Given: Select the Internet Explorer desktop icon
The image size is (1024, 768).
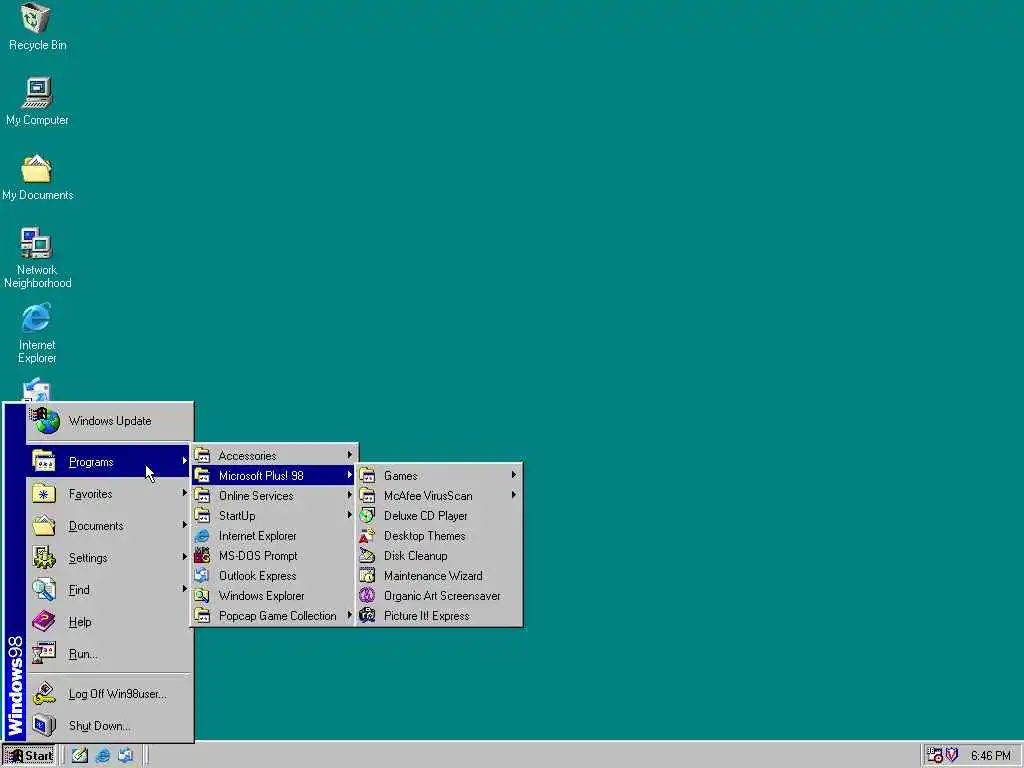Looking at the screenshot, I should pos(37,333).
